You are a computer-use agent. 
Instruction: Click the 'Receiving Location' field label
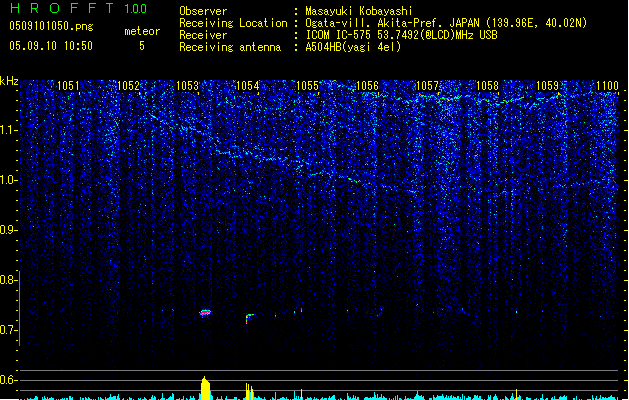coord(233,23)
